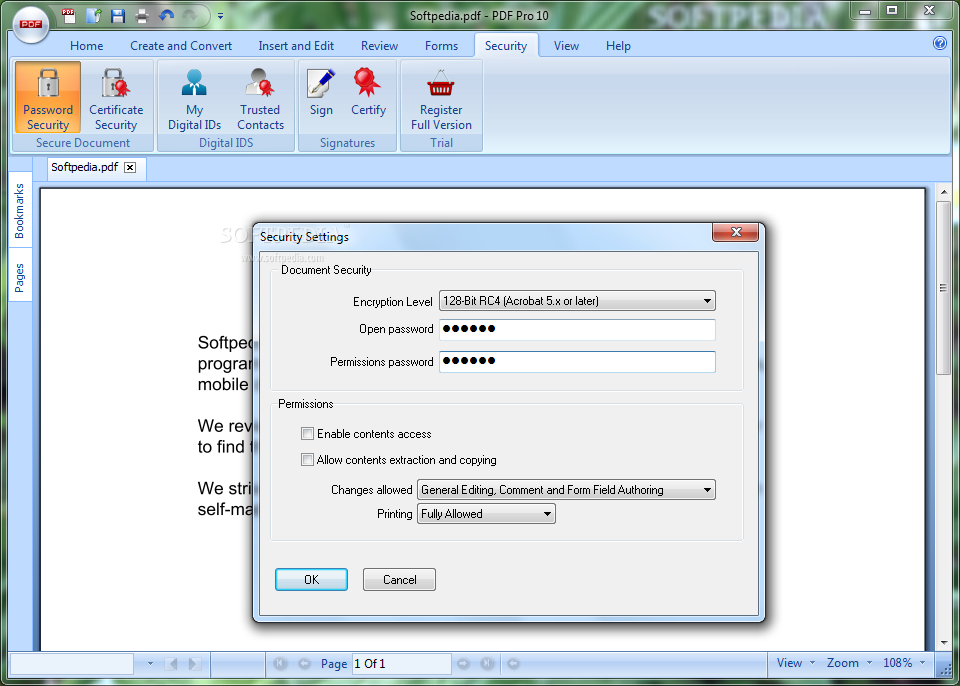Go to previous page in status bar
960x686 pixels.
pos(304,663)
